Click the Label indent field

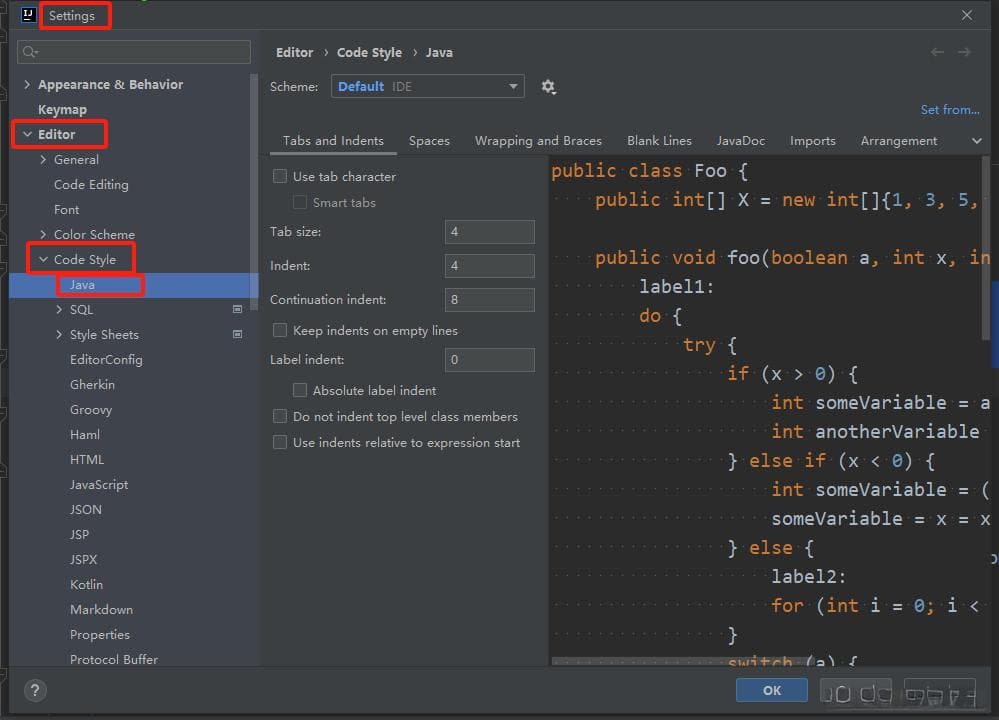click(x=489, y=359)
